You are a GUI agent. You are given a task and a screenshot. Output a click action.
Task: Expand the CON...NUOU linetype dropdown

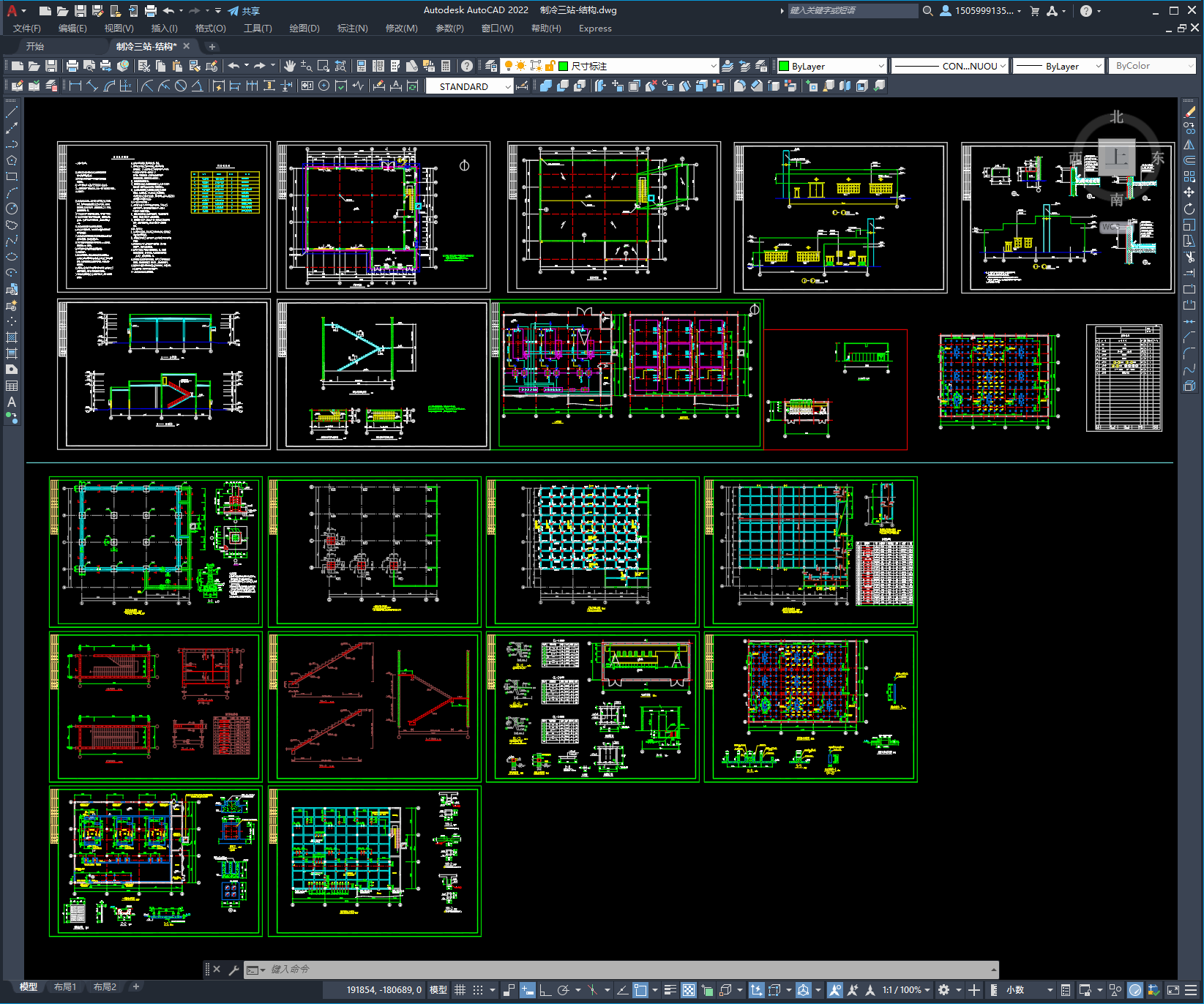point(951,66)
